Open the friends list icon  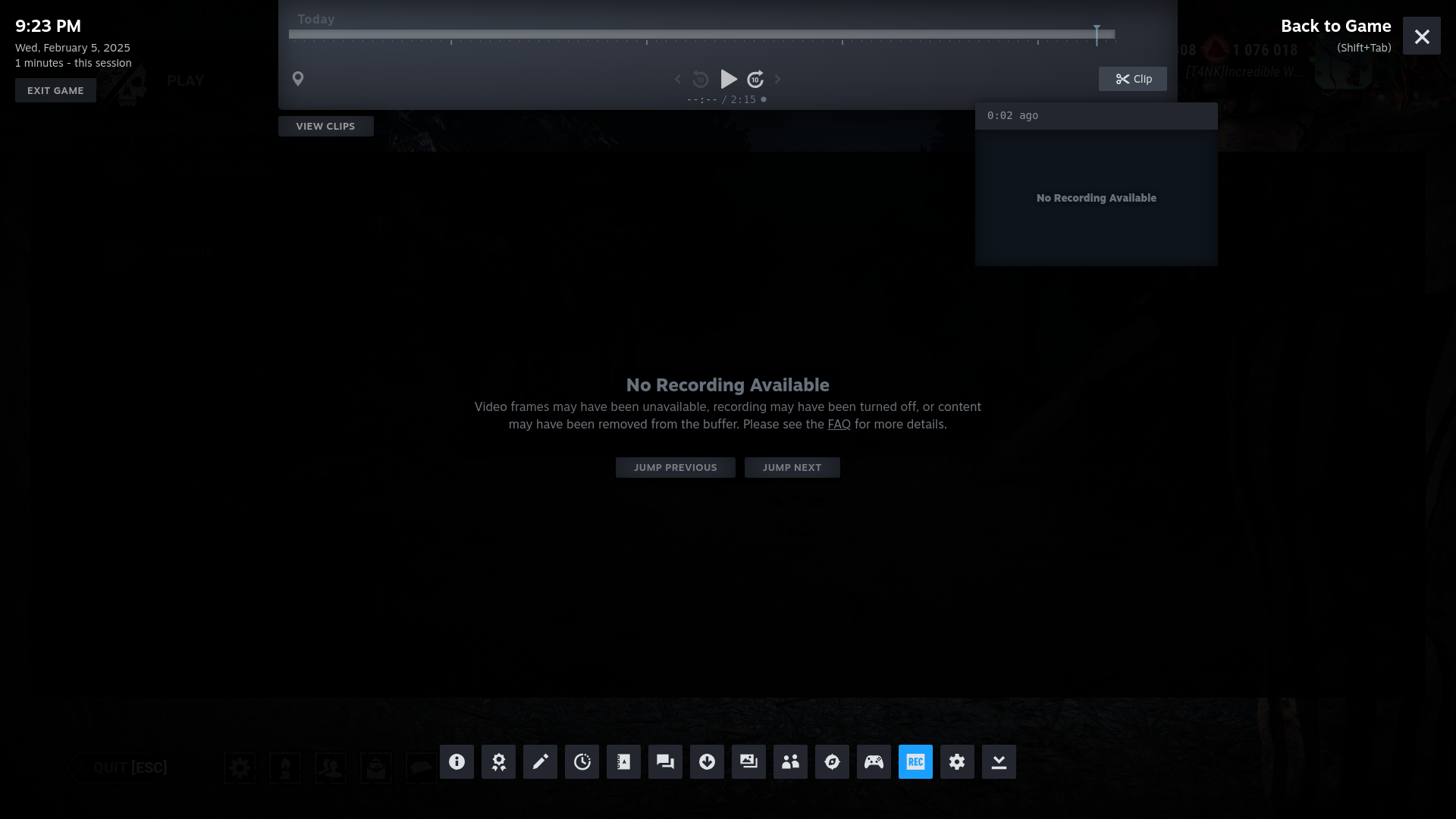coord(790,761)
